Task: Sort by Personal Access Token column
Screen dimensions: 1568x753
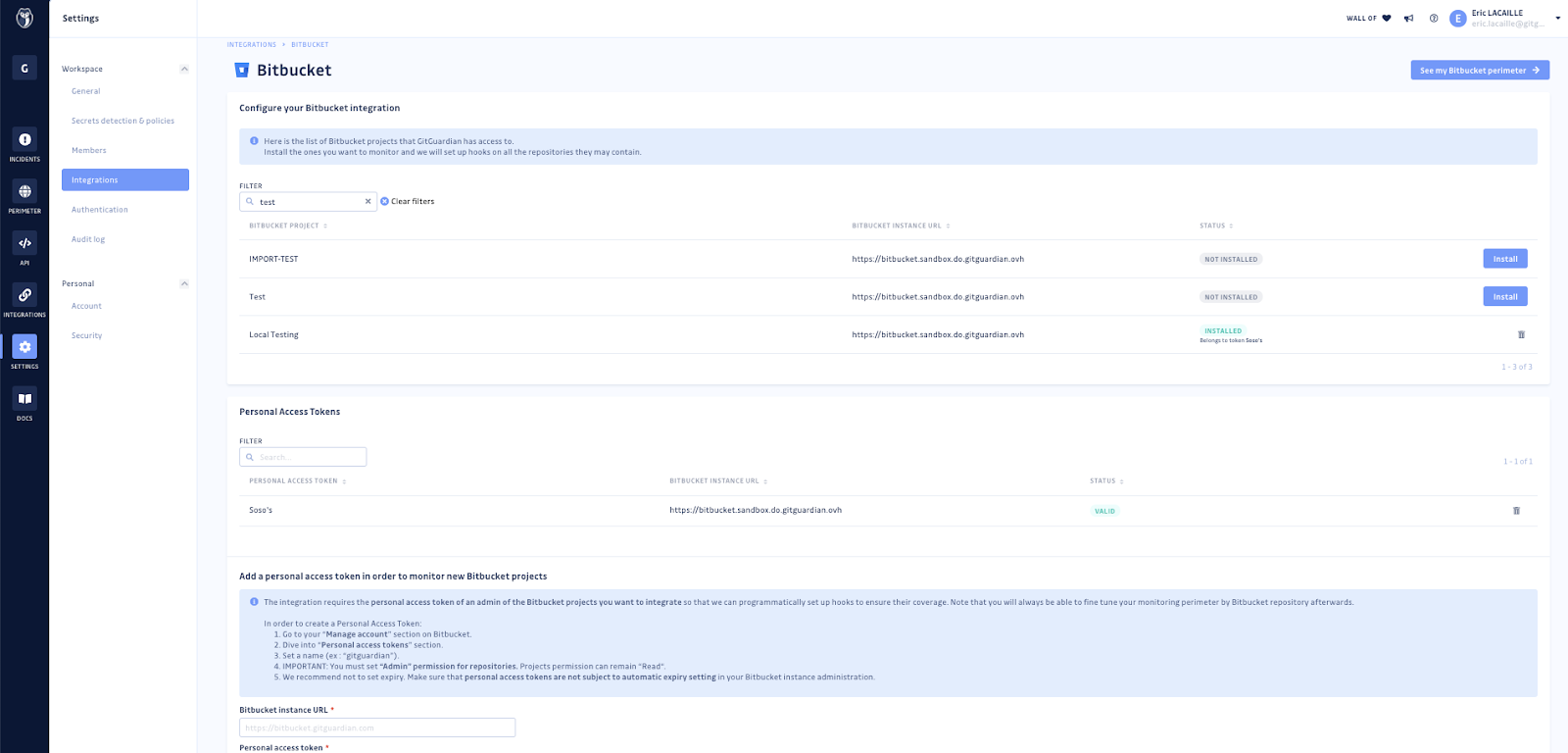Action: [x=298, y=480]
